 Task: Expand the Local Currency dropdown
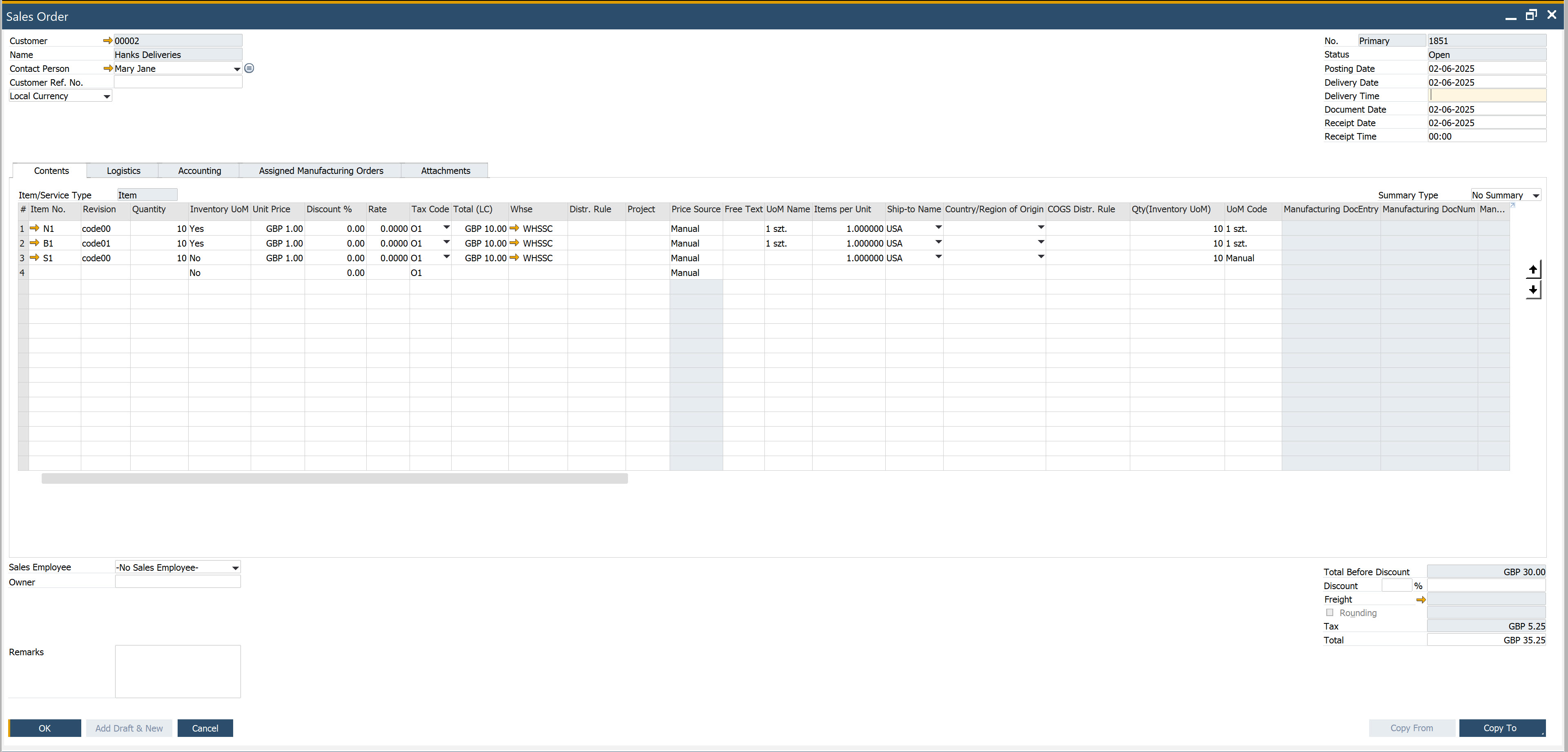pyautogui.click(x=107, y=96)
